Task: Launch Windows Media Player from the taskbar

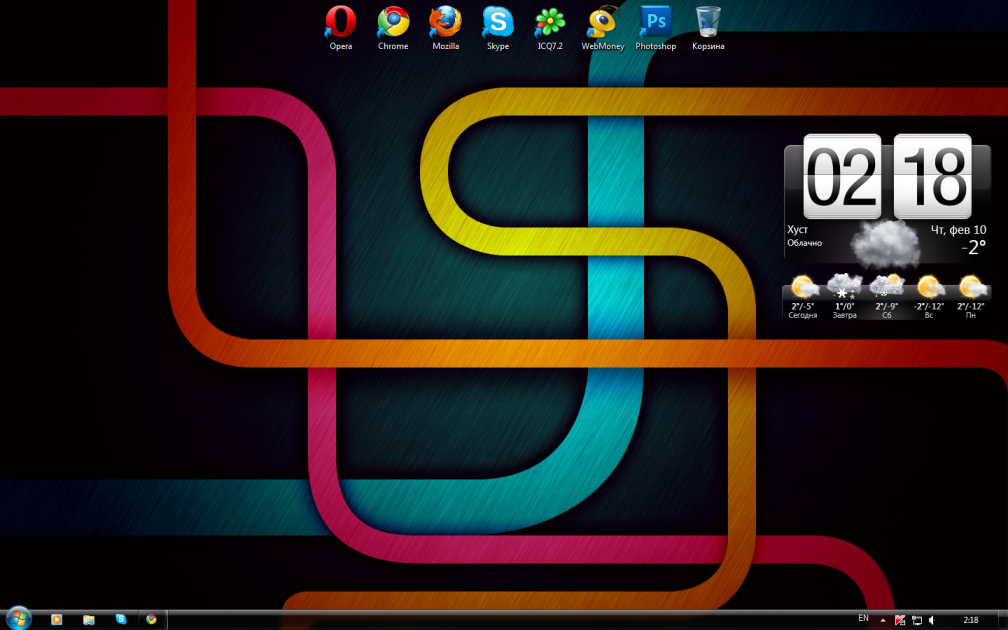Action: pos(57,620)
